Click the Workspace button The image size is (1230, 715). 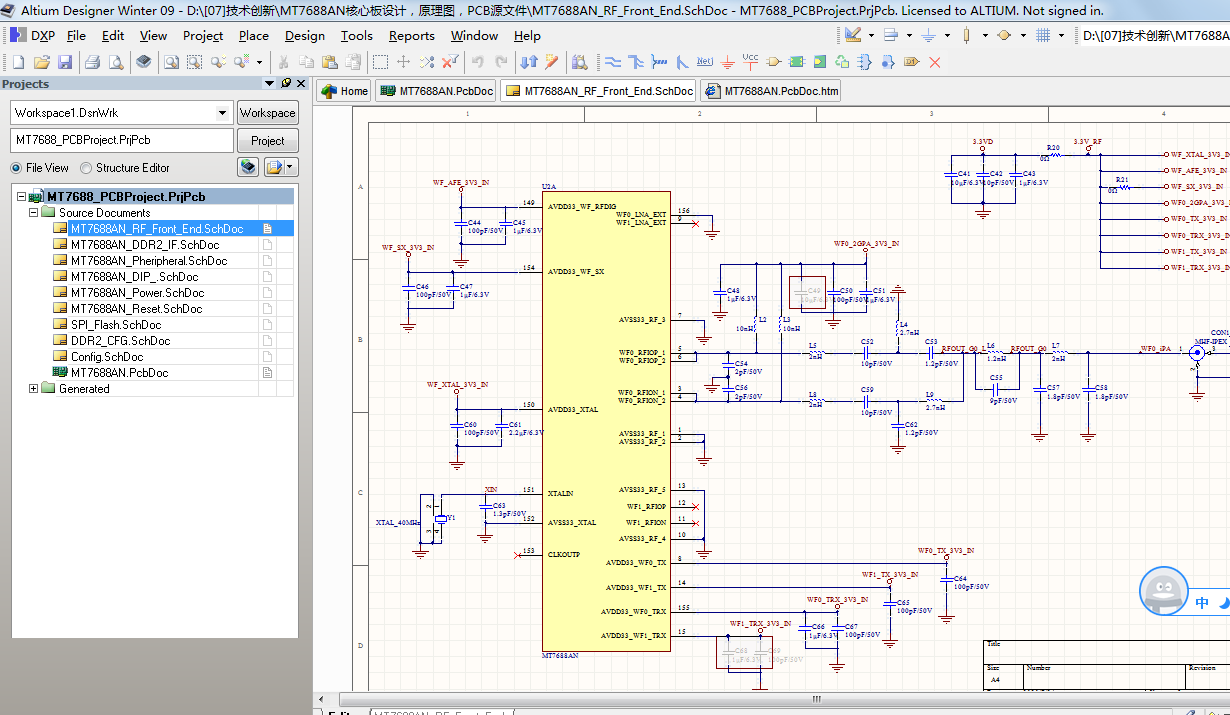click(267, 113)
